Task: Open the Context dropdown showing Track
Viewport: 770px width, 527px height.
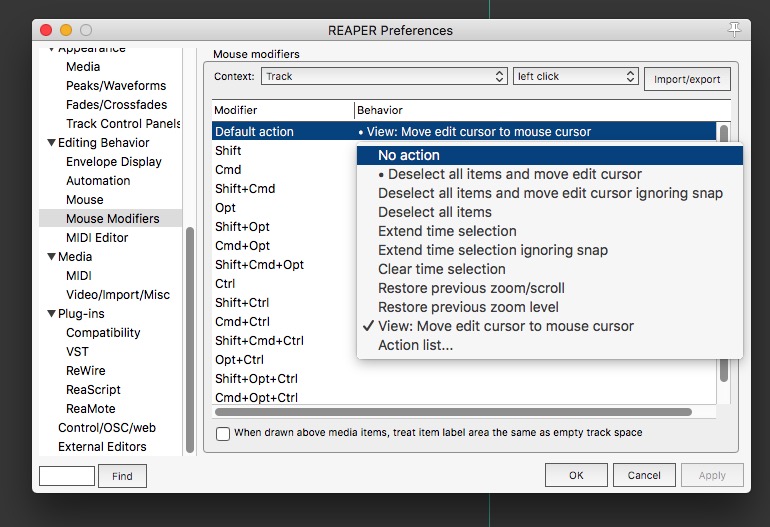Action: [385, 76]
